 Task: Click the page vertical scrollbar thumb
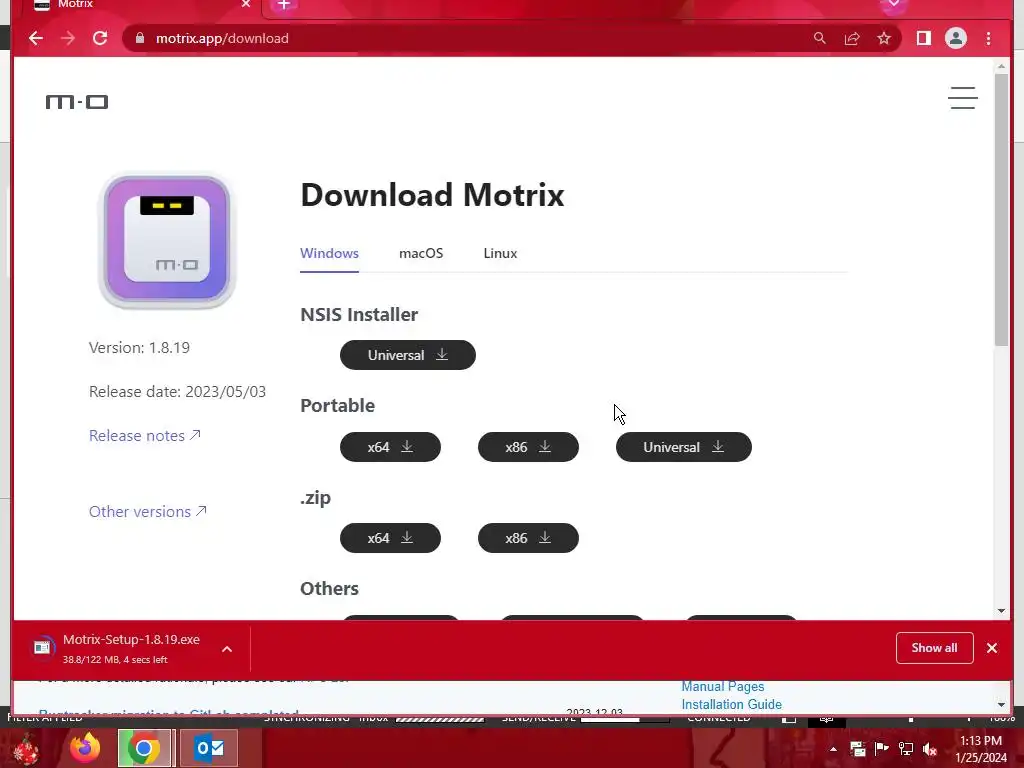[x=1001, y=209]
